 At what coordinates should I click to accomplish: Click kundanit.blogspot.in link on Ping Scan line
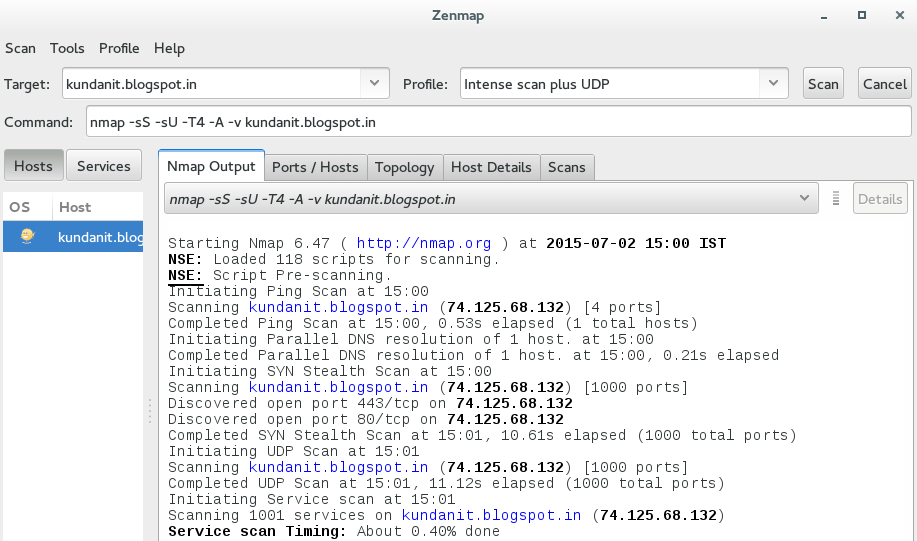pos(339,307)
